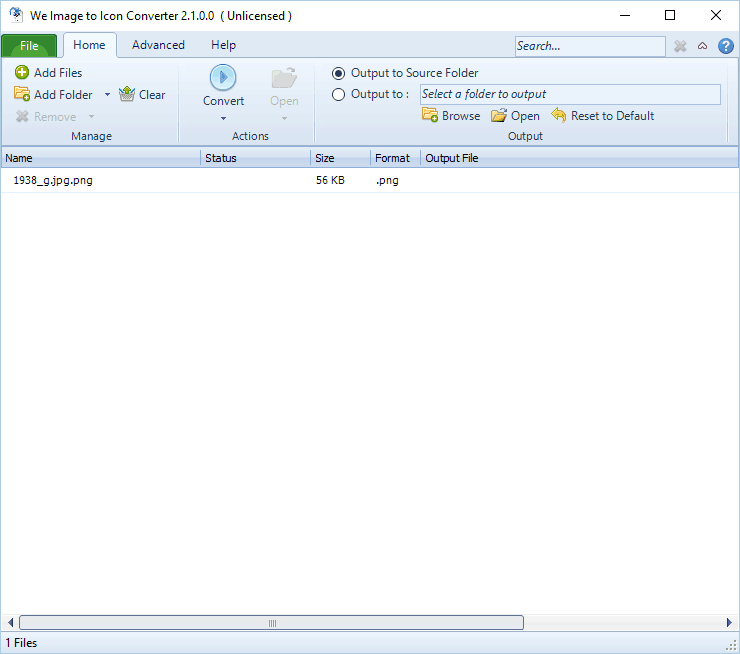Click the Open folder icon in Output group
This screenshot has width=740, height=654.
pyautogui.click(x=499, y=115)
